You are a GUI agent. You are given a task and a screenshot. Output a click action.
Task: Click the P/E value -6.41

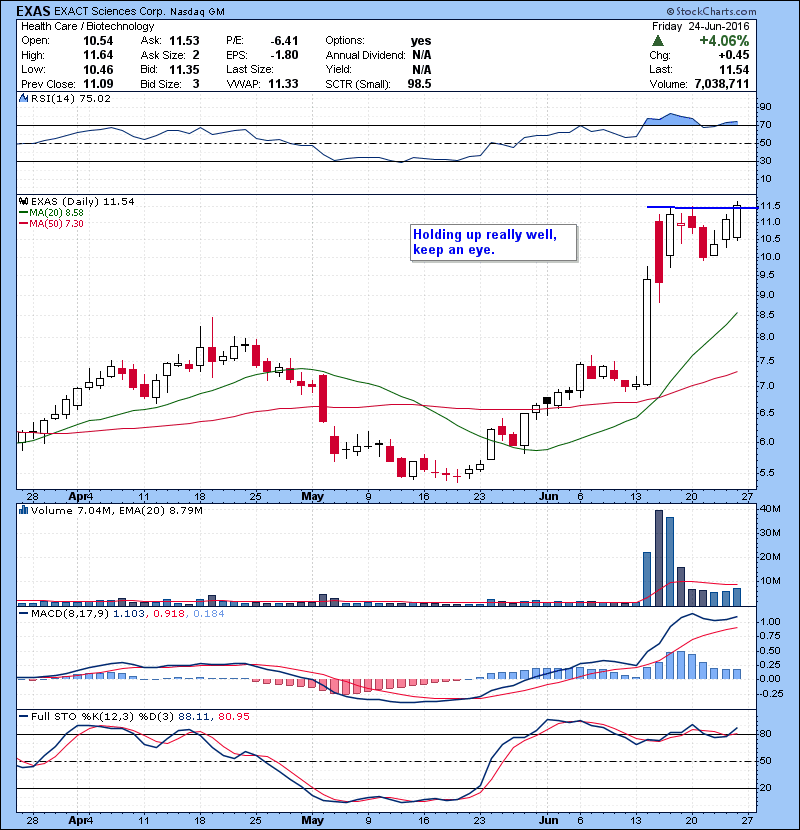[x=284, y=41]
